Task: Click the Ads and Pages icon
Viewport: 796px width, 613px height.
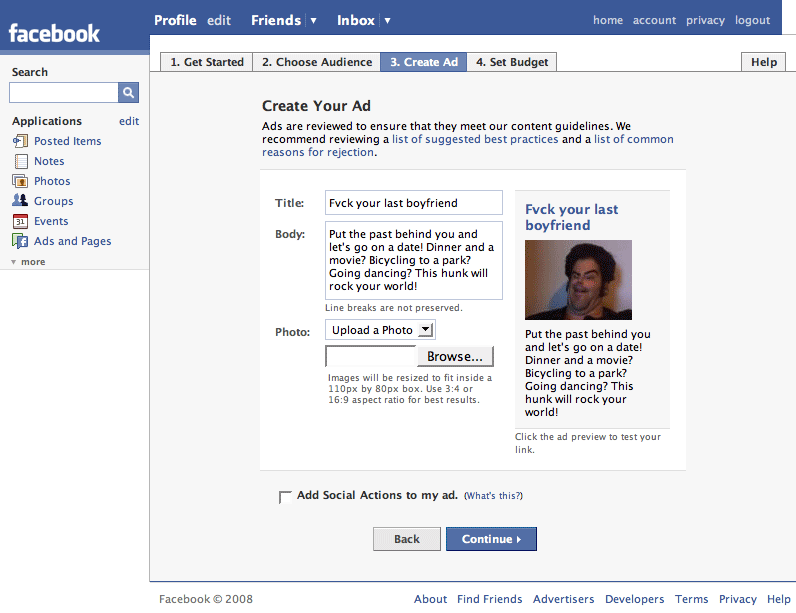Action: pos(20,241)
